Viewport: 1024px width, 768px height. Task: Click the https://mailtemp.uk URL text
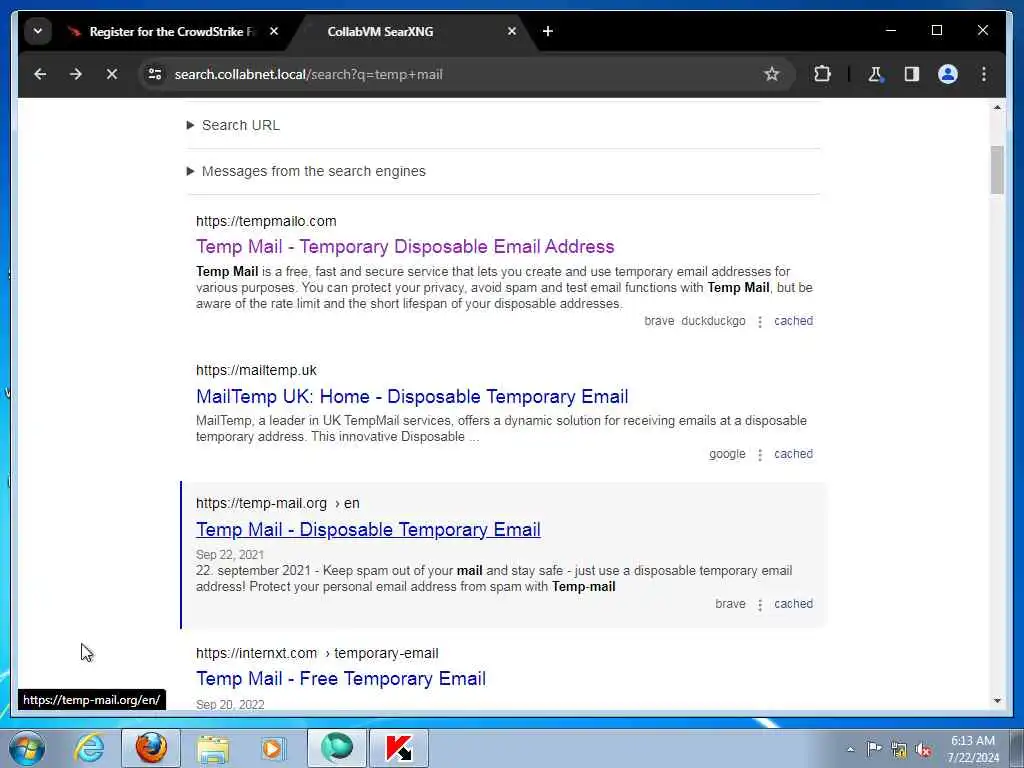point(256,370)
